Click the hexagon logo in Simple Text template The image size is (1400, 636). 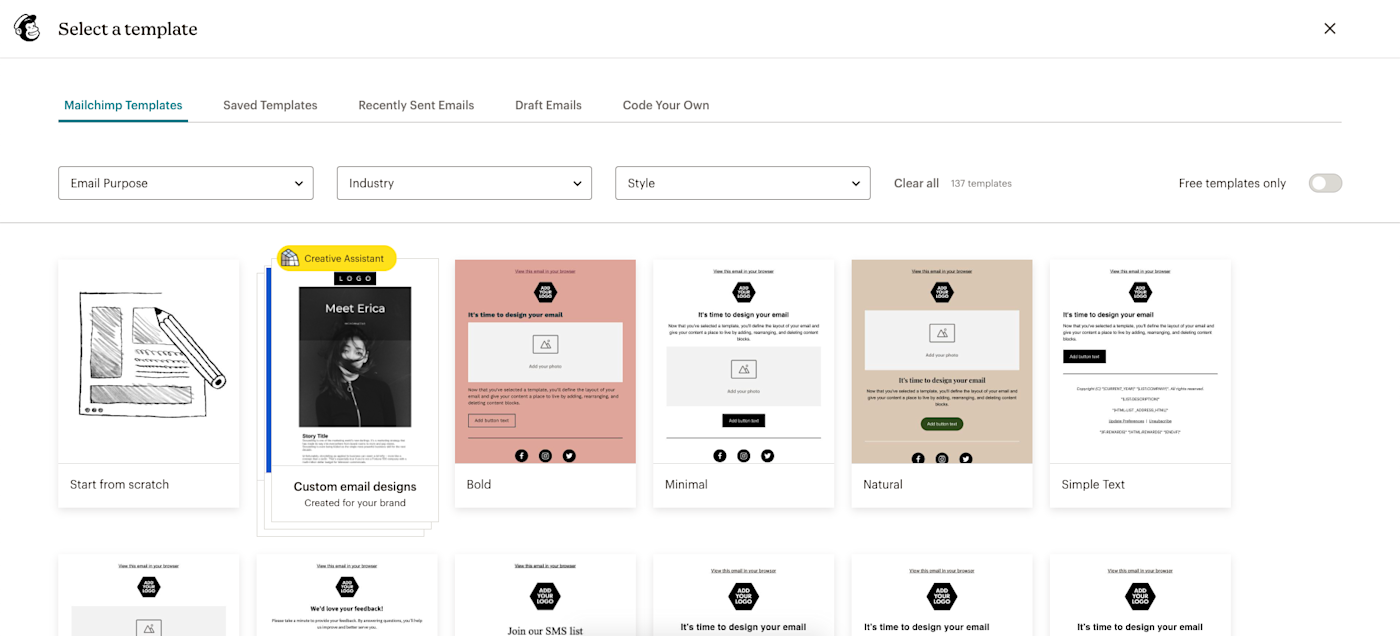pos(1140,292)
